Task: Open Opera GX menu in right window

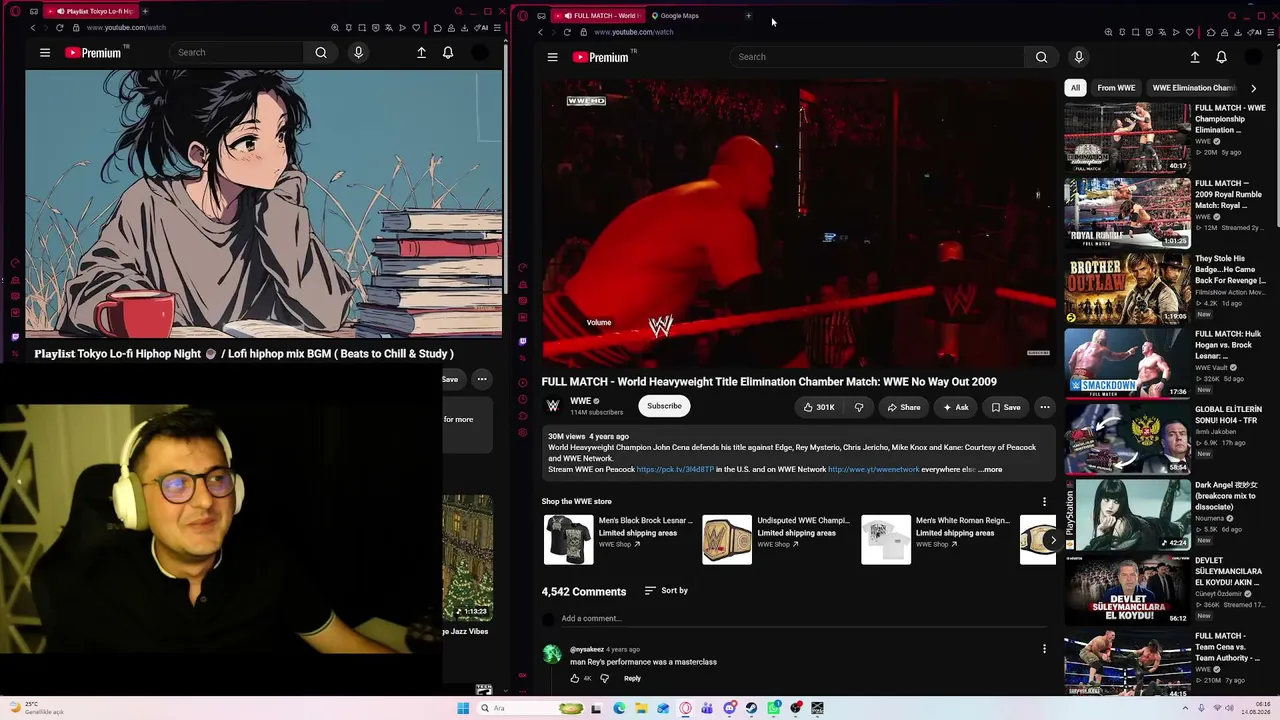Action: [x=520, y=15]
